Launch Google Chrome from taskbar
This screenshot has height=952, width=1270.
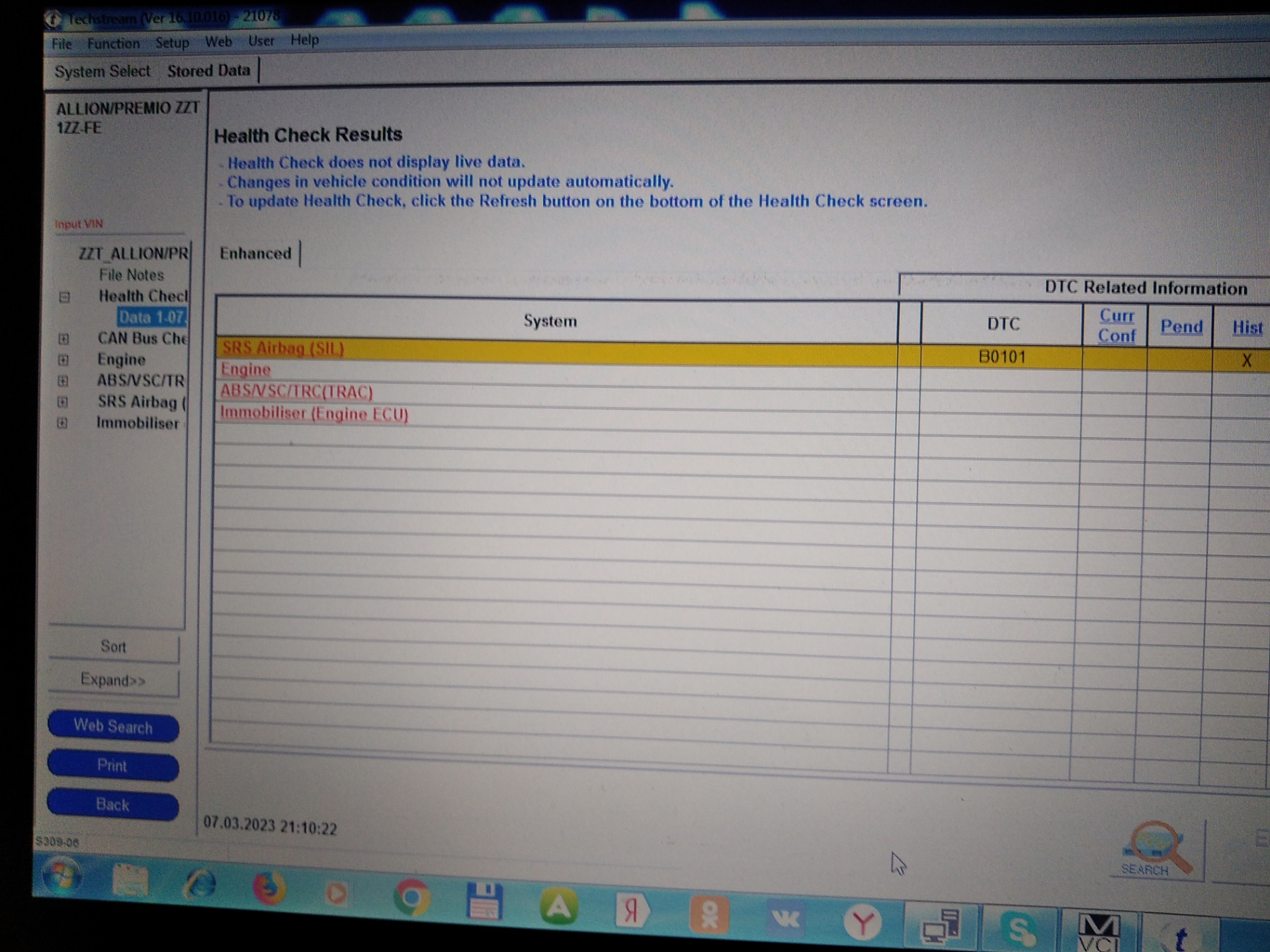pos(411,897)
